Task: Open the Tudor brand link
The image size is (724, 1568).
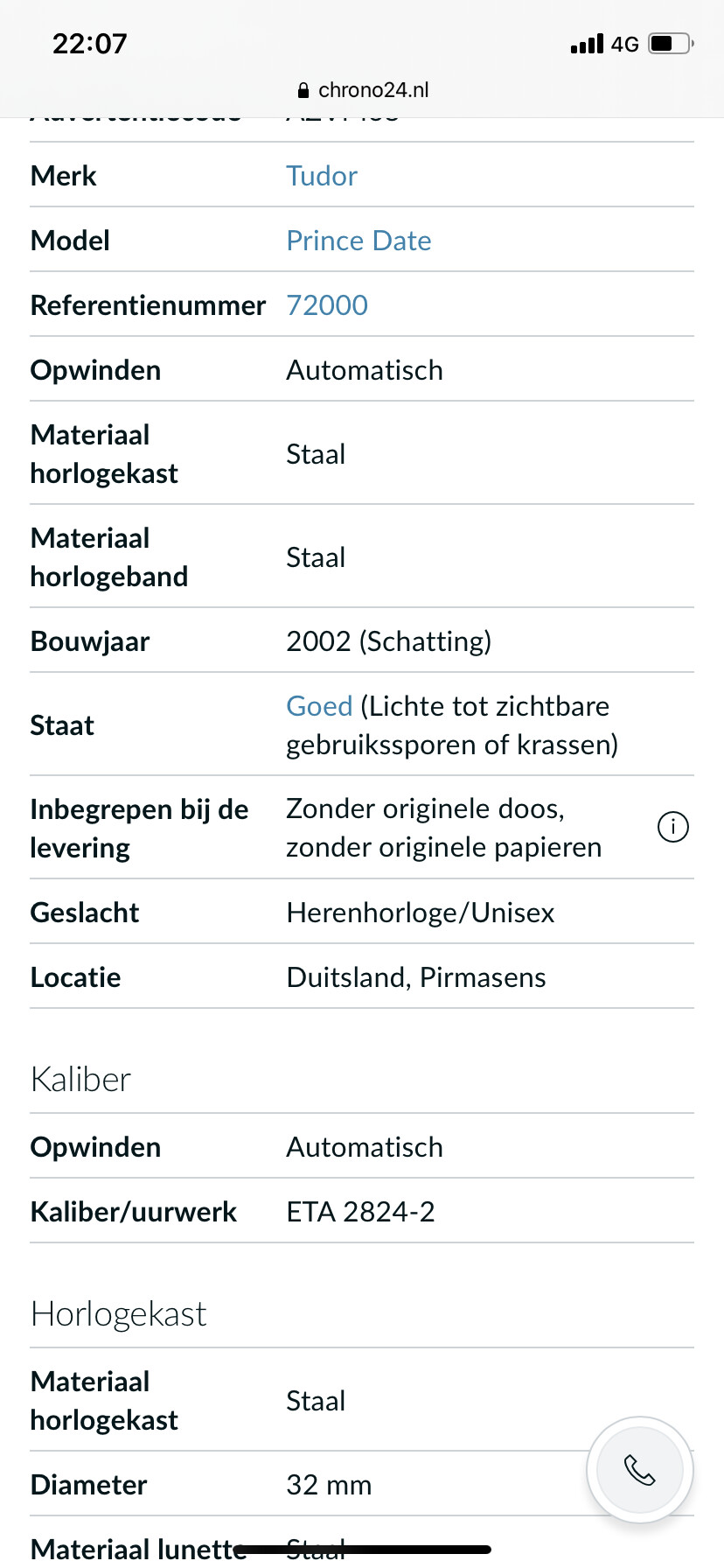Action: (x=322, y=176)
